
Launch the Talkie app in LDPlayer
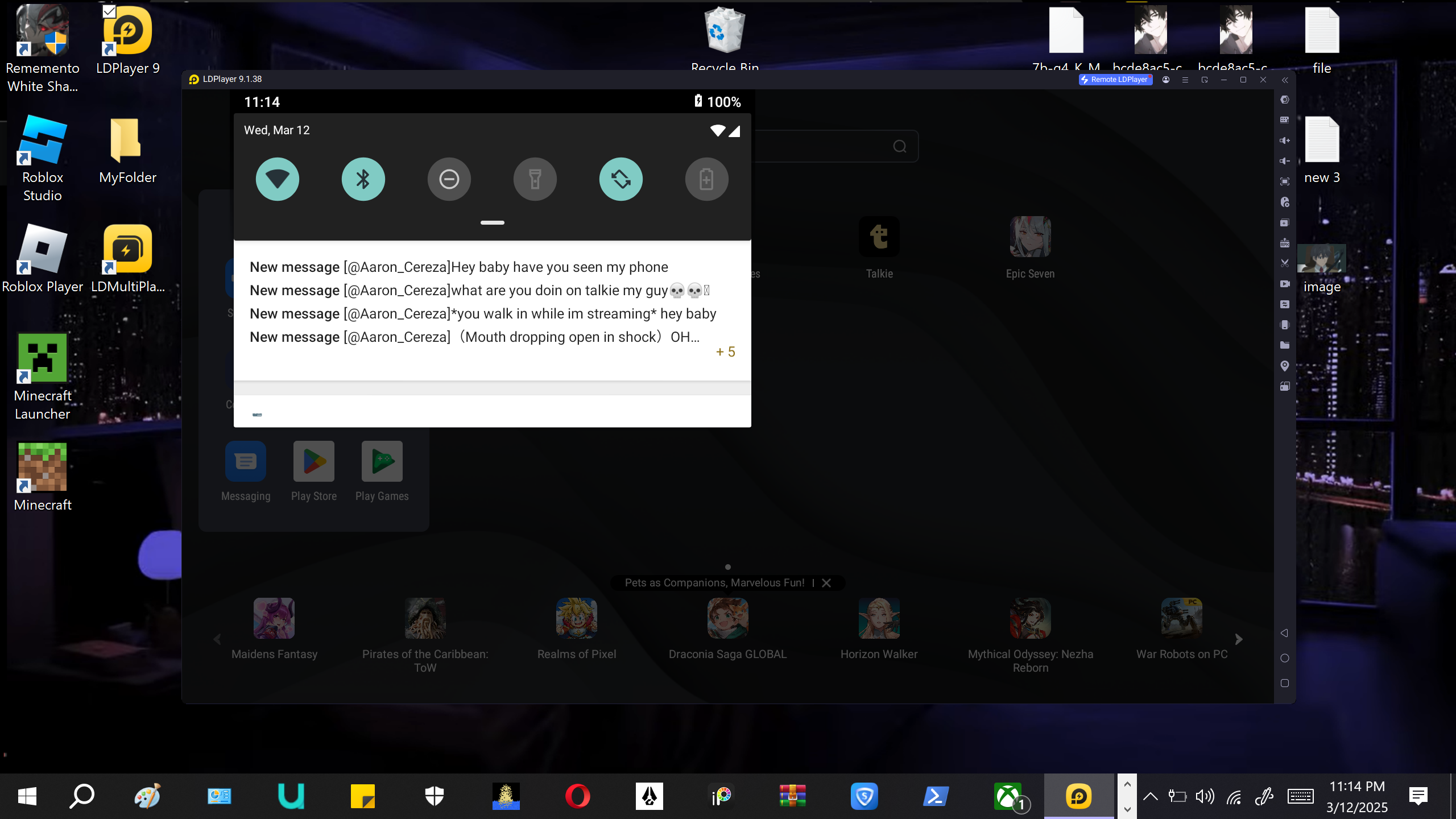tap(879, 248)
